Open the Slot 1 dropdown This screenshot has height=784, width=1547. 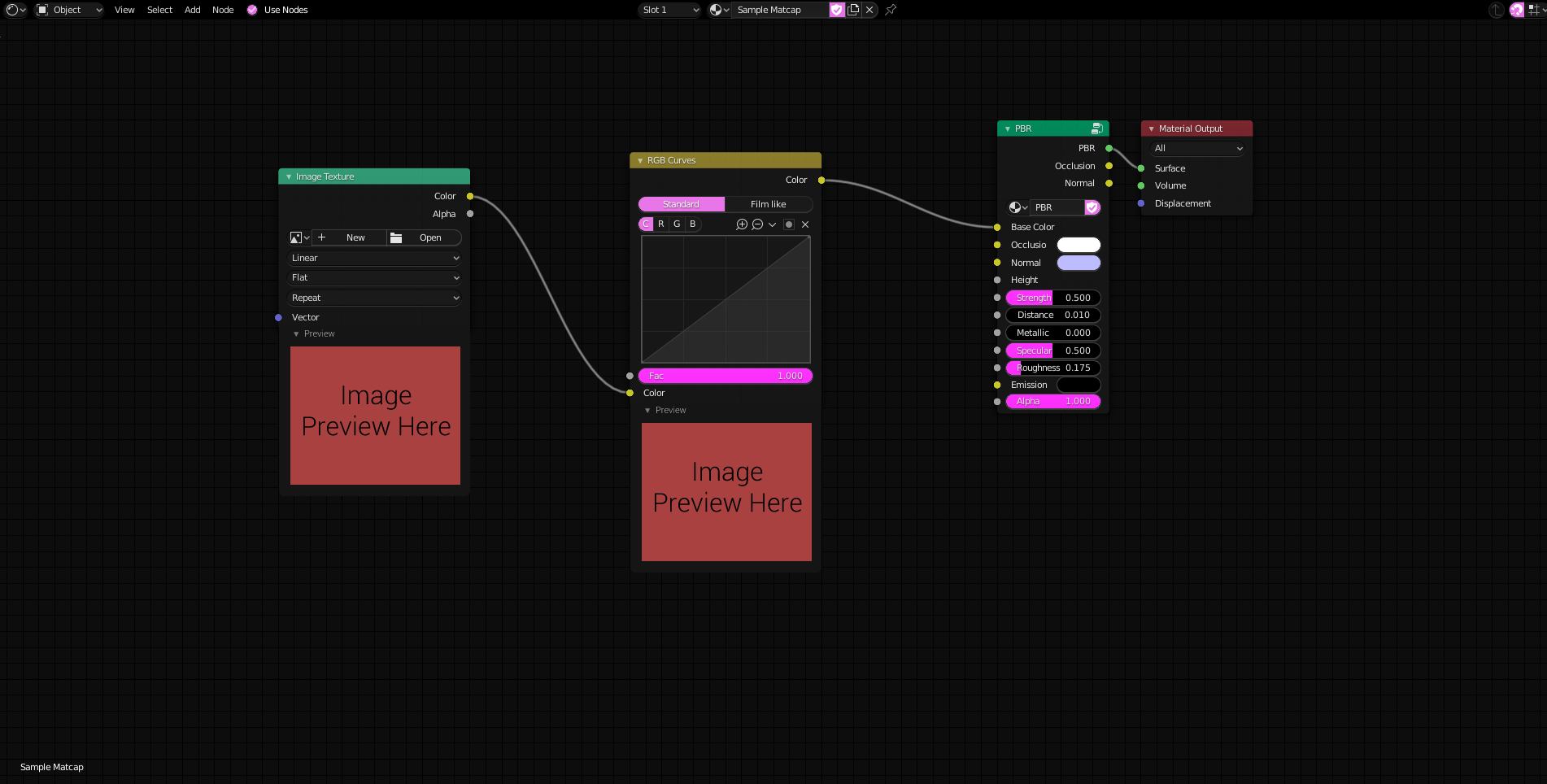point(670,10)
